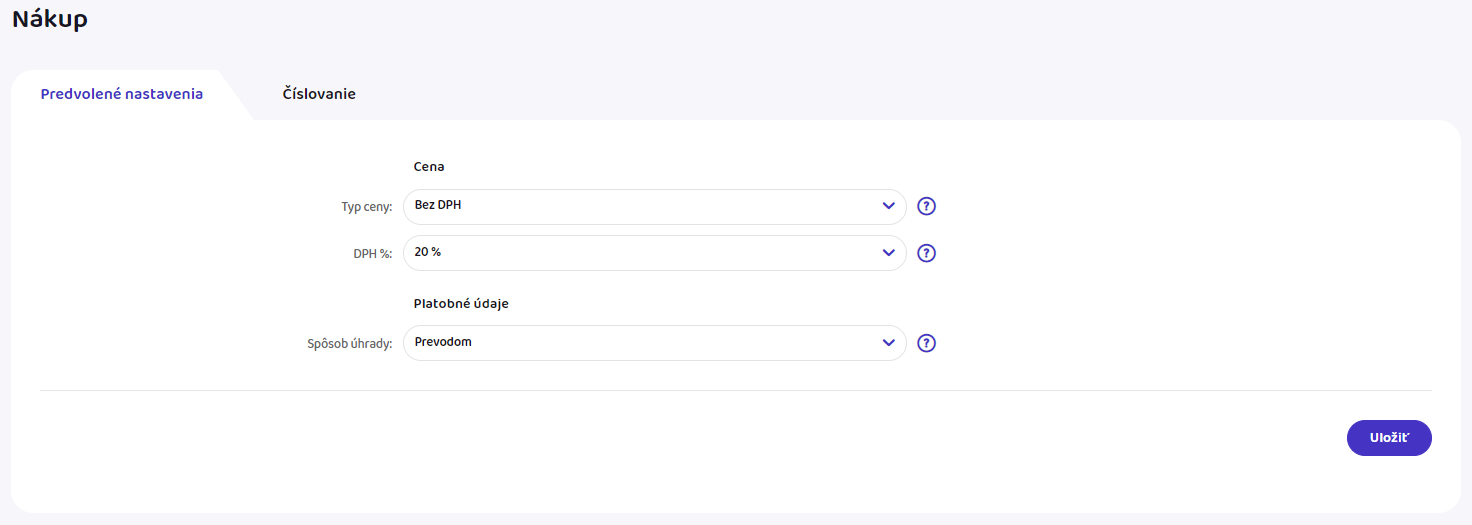Open the dropdown showing 'Bez DPH'
This screenshot has width=1472, height=525.
click(x=640, y=207)
